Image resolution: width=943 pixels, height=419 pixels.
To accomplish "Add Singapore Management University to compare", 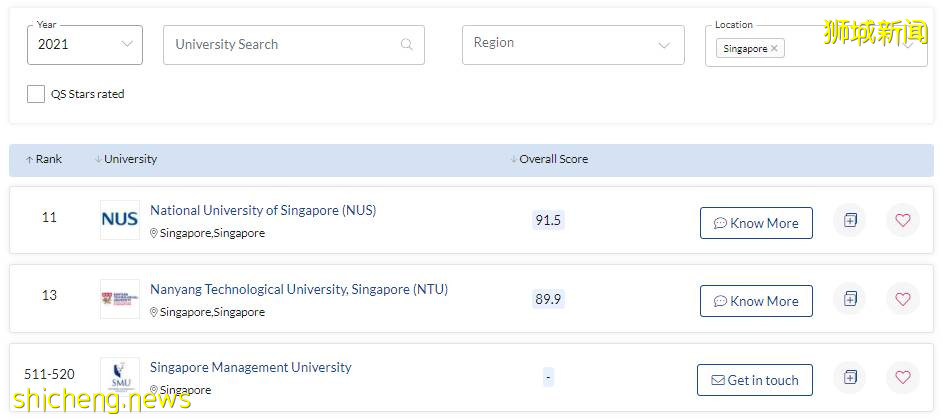I will click(x=850, y=378).
